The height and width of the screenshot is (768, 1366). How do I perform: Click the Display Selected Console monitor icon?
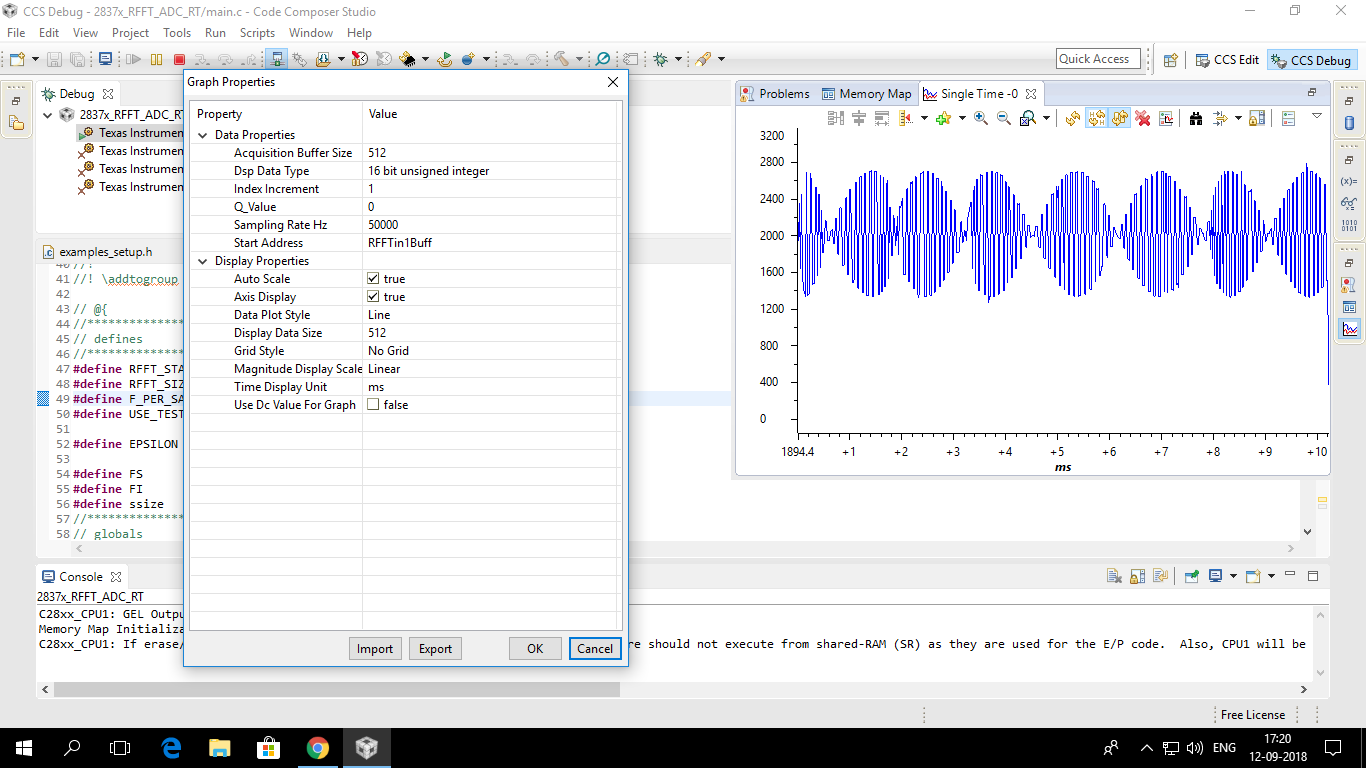click(1215, 576)
